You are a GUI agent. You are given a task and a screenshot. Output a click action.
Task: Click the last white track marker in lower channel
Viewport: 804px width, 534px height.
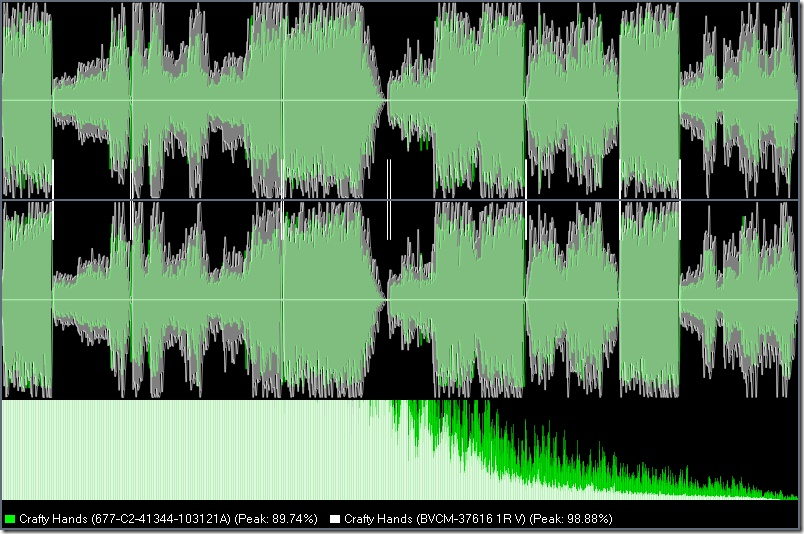pyautogui.click(x=680, y=220)
